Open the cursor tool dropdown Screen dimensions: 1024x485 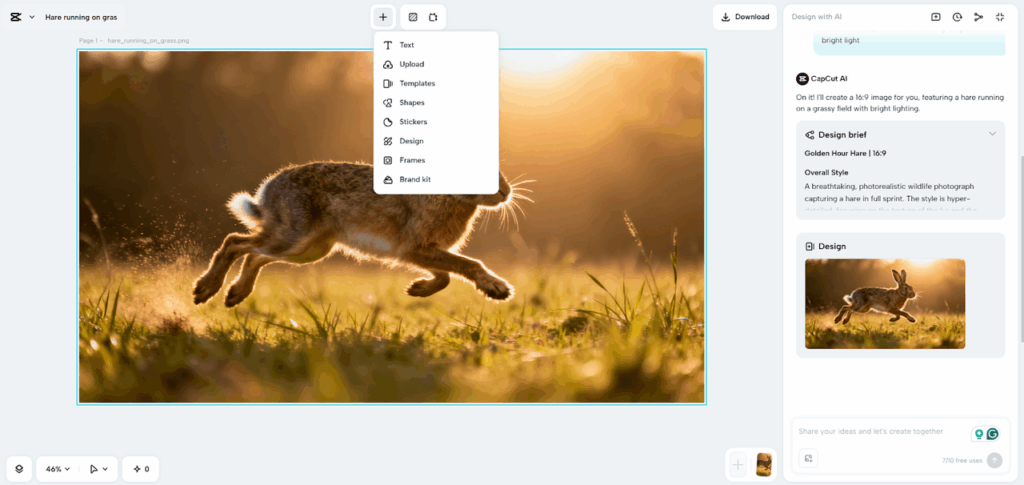point(98,468)
